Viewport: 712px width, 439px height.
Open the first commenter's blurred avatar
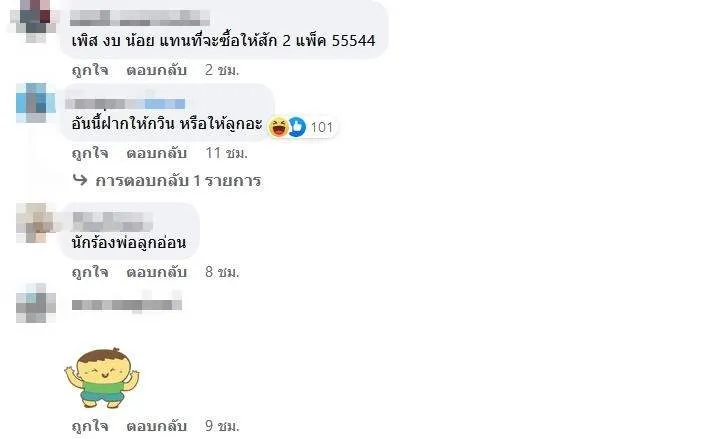point(35,20)
